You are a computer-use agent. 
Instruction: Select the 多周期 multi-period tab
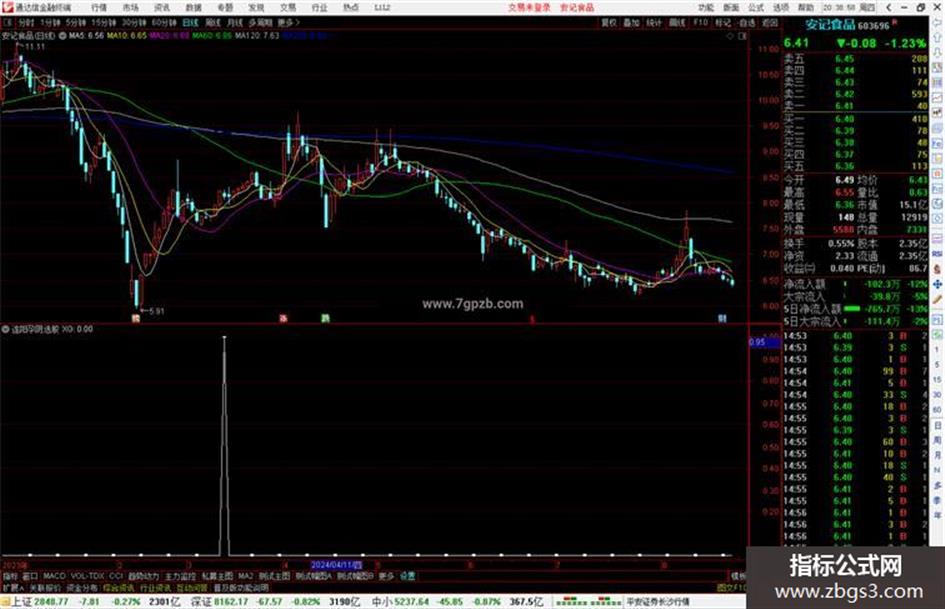[260, 23]
